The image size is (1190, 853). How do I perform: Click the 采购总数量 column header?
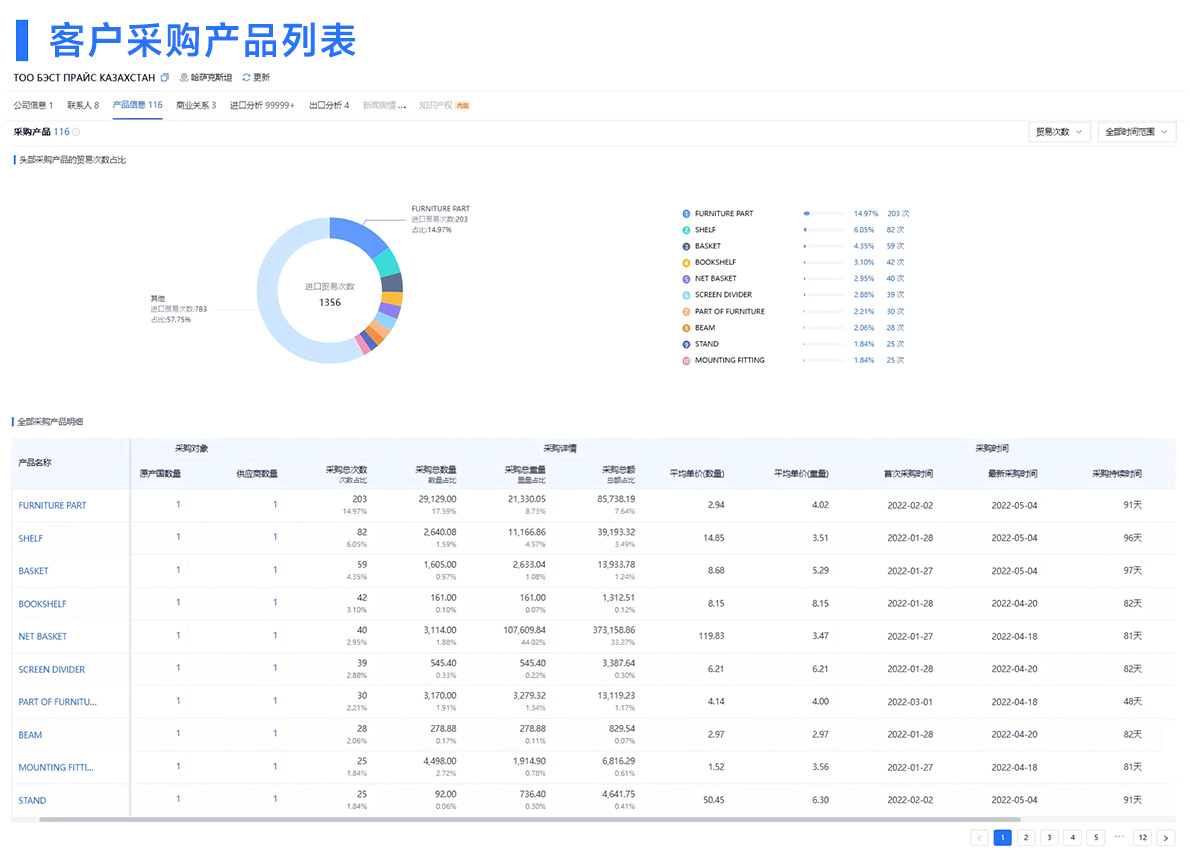point(436,474)
